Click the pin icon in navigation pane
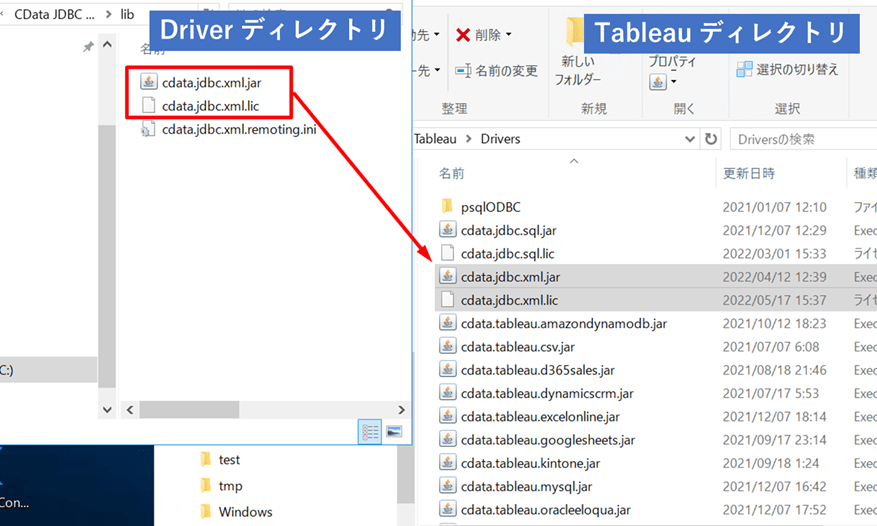Viewport: 877px width, 526px height. click(x=88, y=47)
